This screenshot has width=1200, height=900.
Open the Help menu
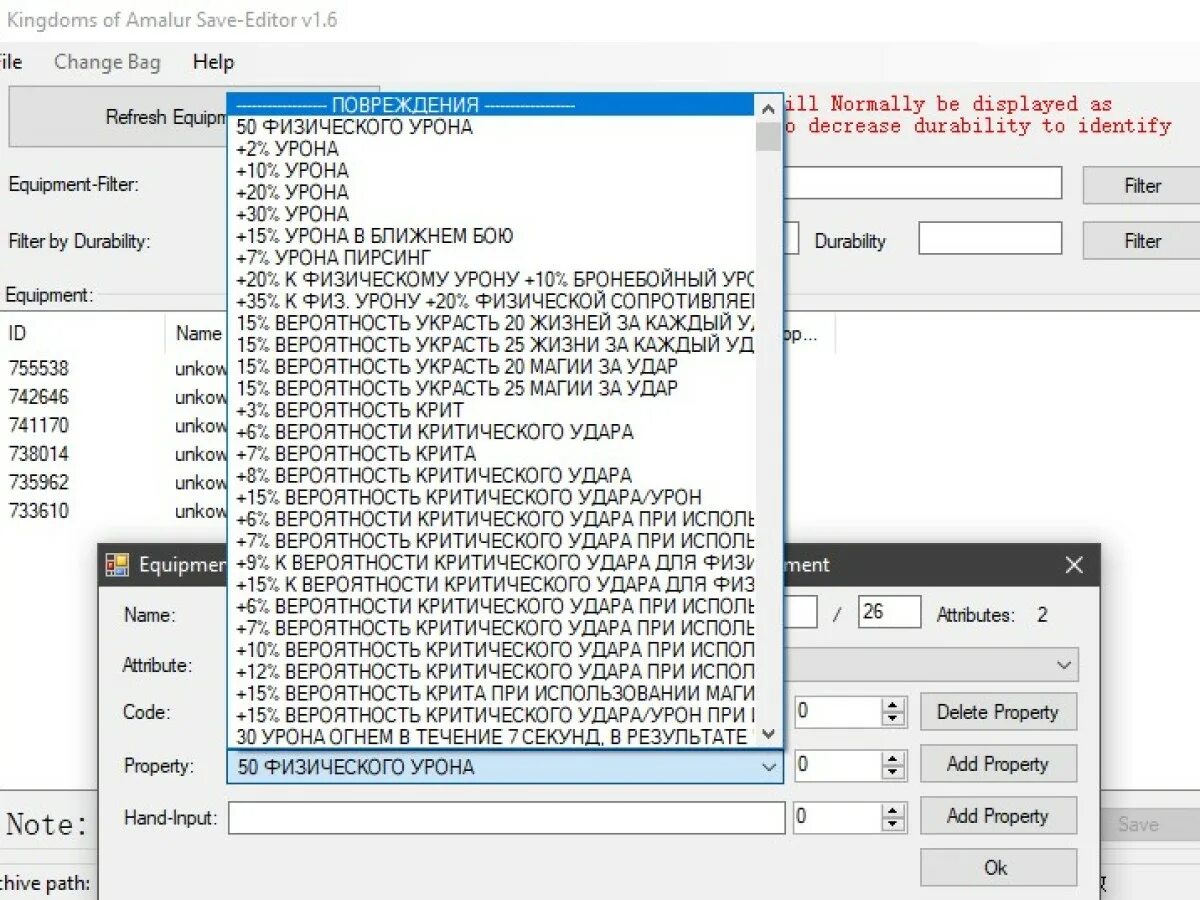[213, 62]
